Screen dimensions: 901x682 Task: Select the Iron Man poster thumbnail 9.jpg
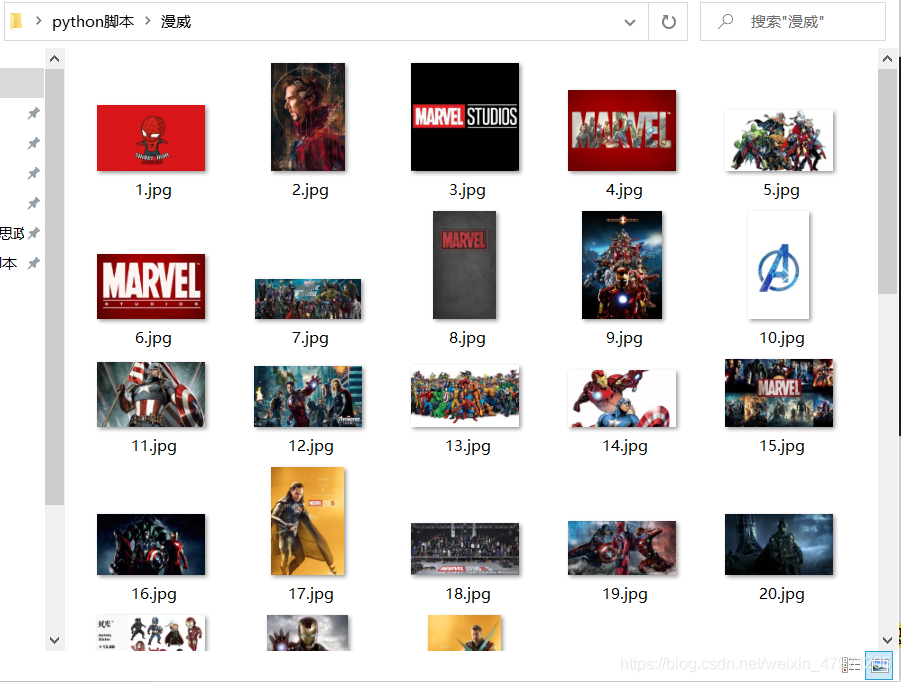pyautogui.click(x=622, y=265)
